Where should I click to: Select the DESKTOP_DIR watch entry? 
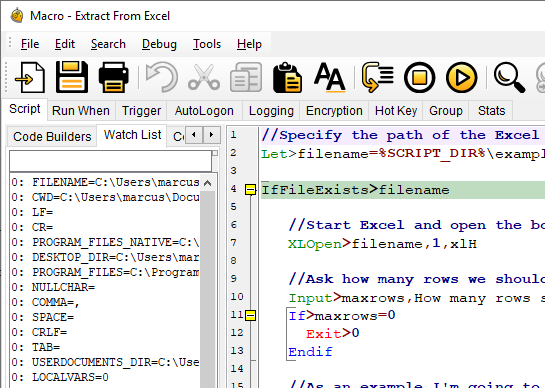(x=105, y=257)
